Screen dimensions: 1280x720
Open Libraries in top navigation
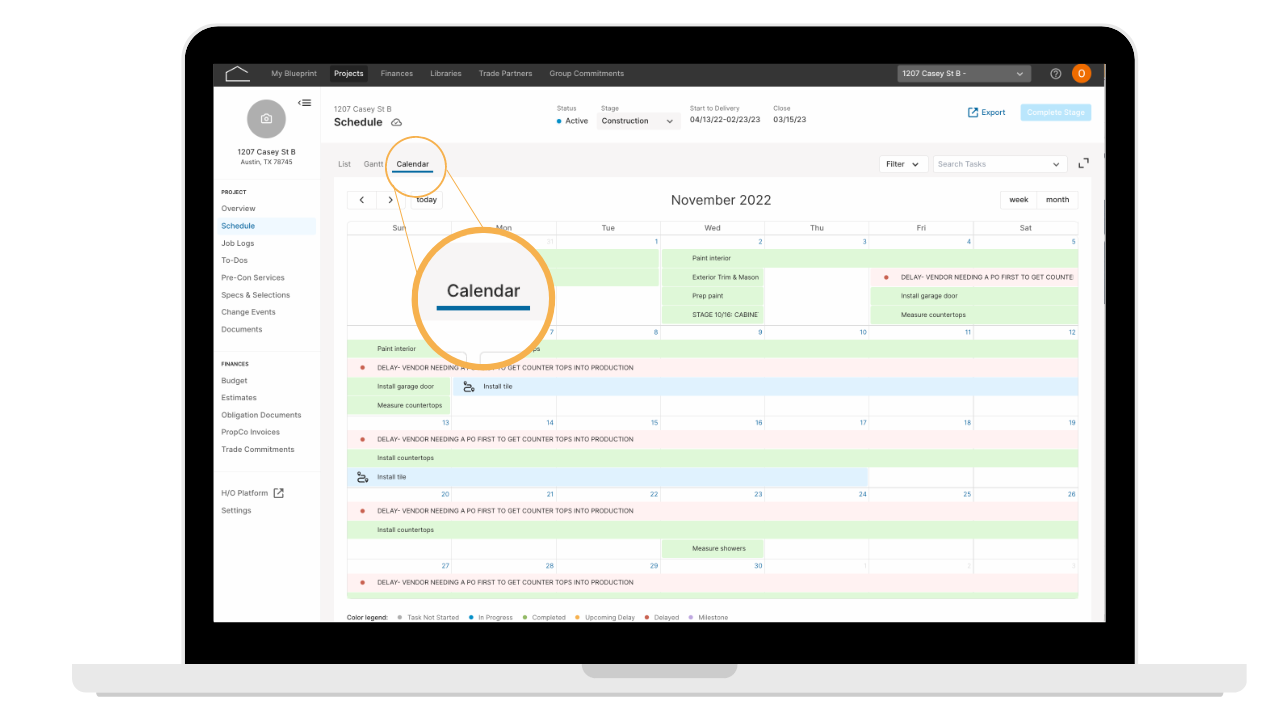446,74
